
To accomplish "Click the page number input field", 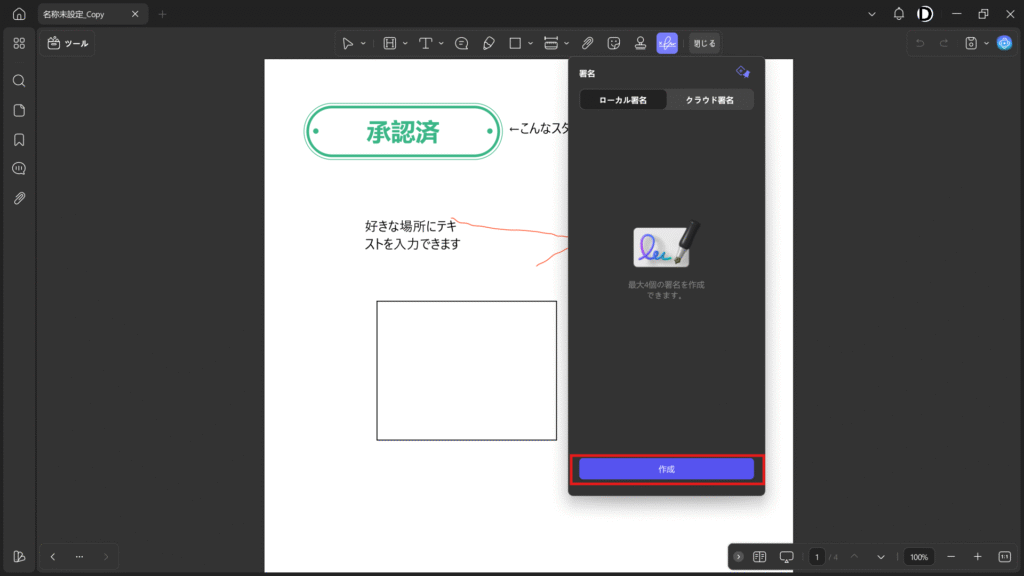I will coord(817,556).
